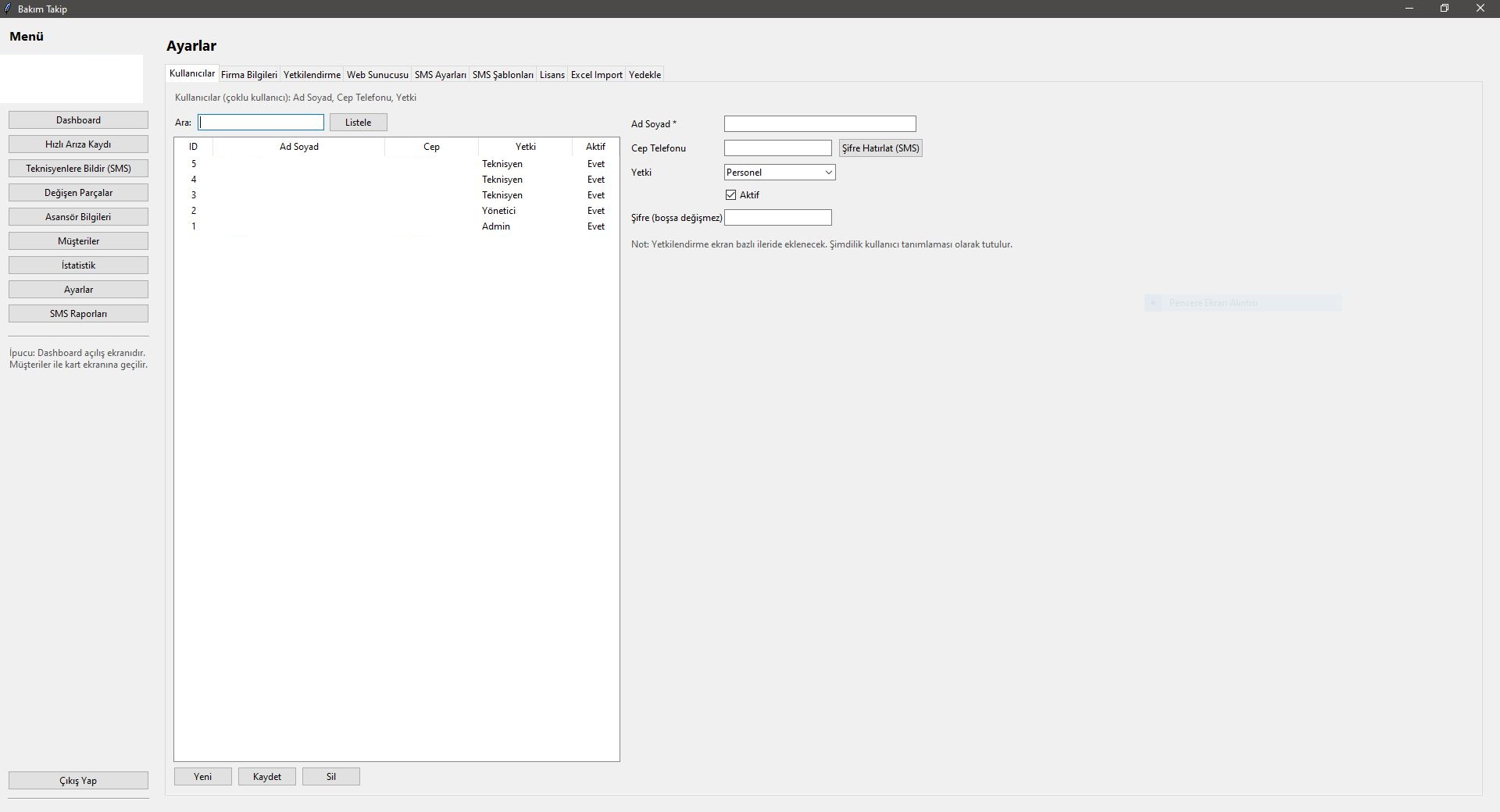Click the Sil button to delete user
This screenshot has height=812, width=1500.
tap(331, 777)
